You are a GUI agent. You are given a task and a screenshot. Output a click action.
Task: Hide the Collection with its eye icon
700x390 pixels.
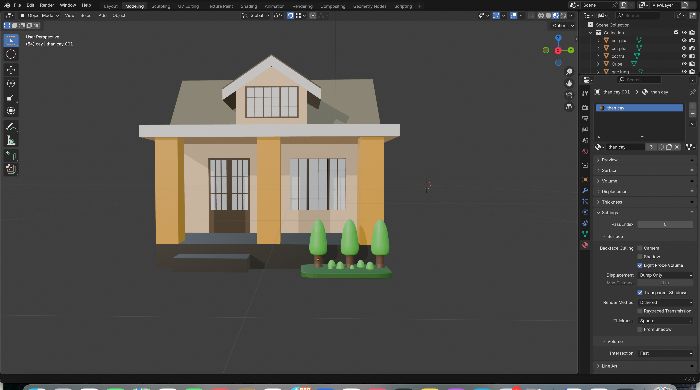click(x=684, y=33)
